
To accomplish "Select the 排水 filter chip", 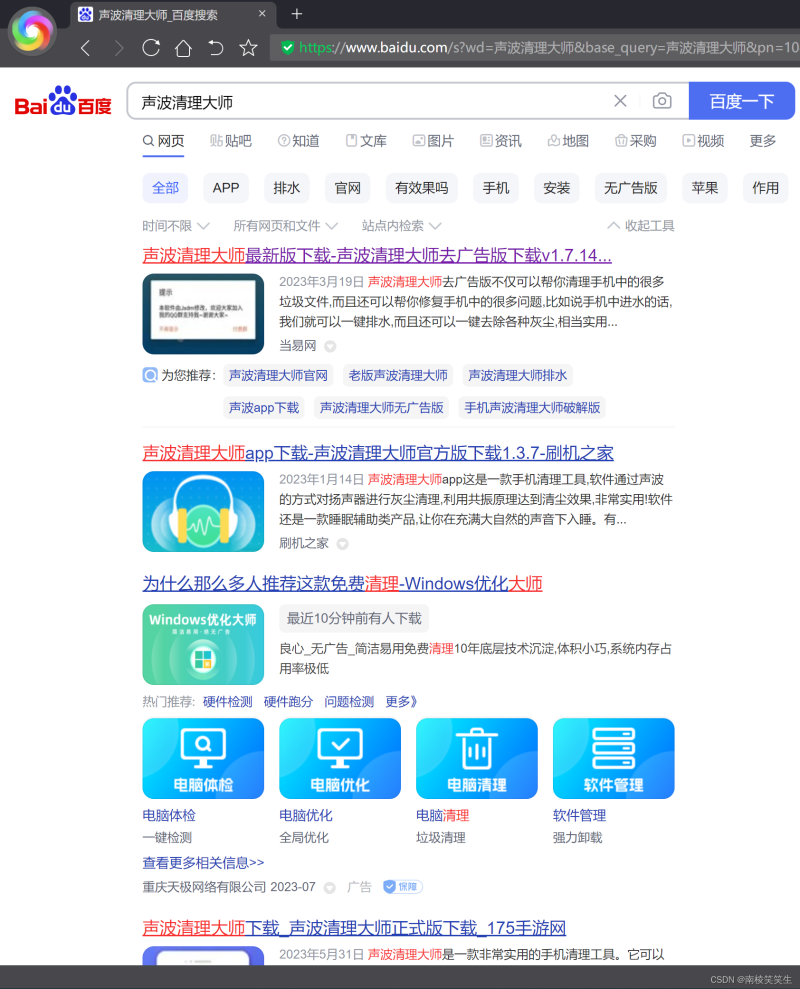I will point(286,188).
